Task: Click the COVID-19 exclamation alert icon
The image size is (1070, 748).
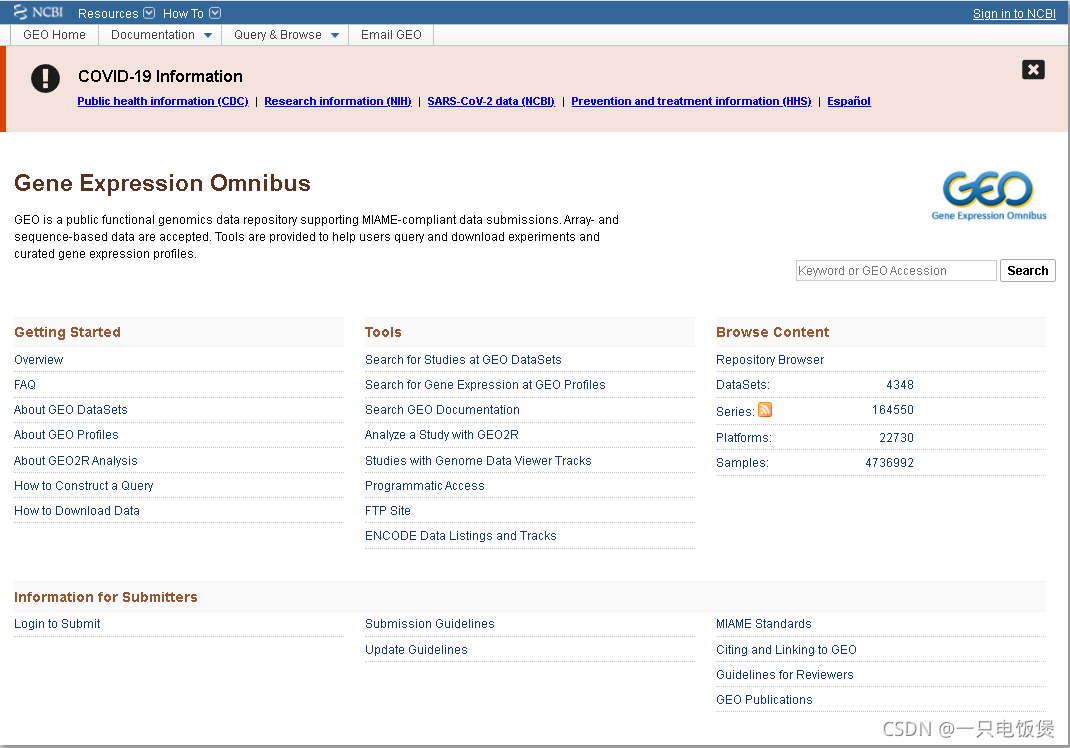Action: click(45, 78)
